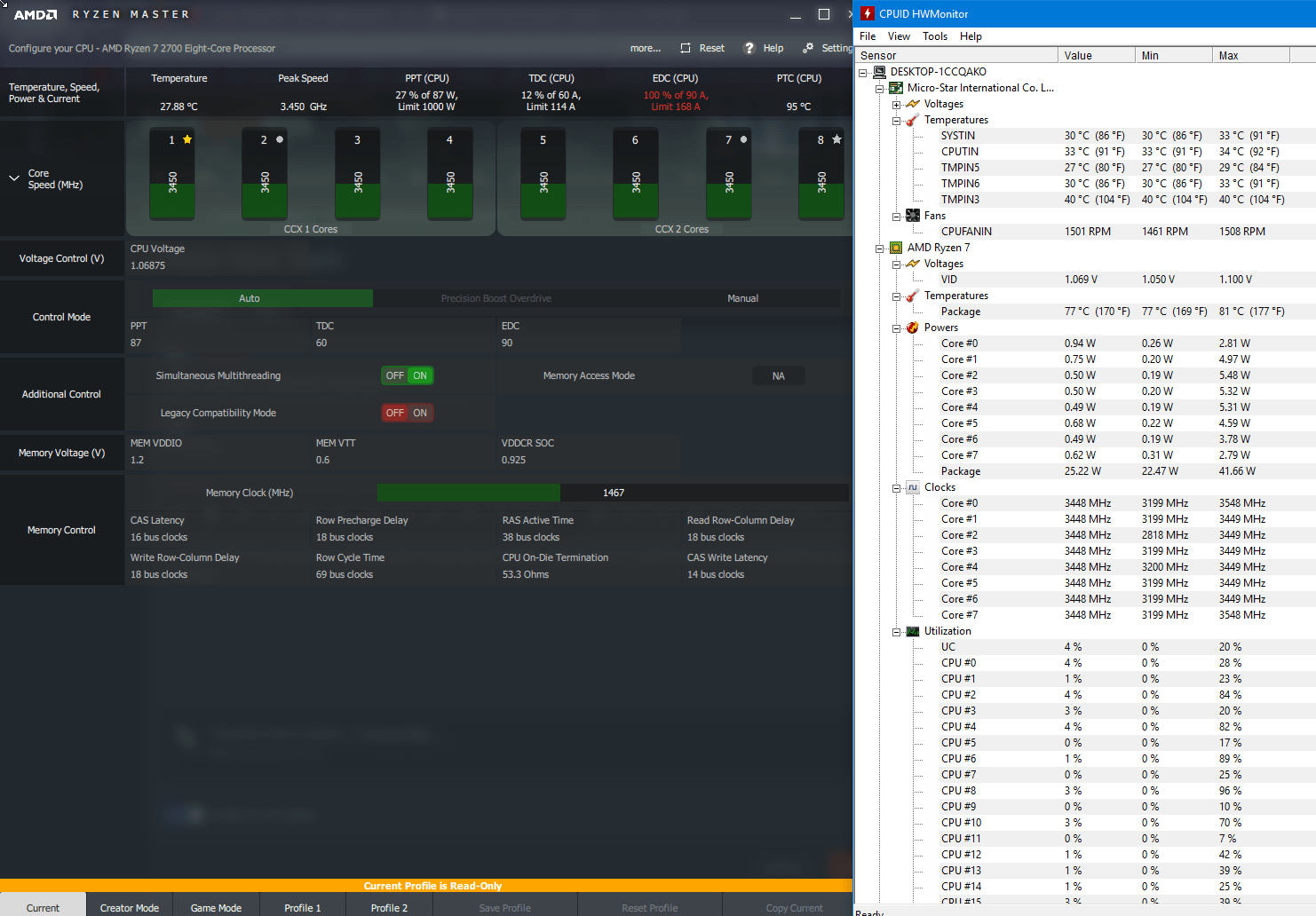Select Manual control mode
Image resolution: width=1316 pixels, height=916 pixels.
(742, 298)
